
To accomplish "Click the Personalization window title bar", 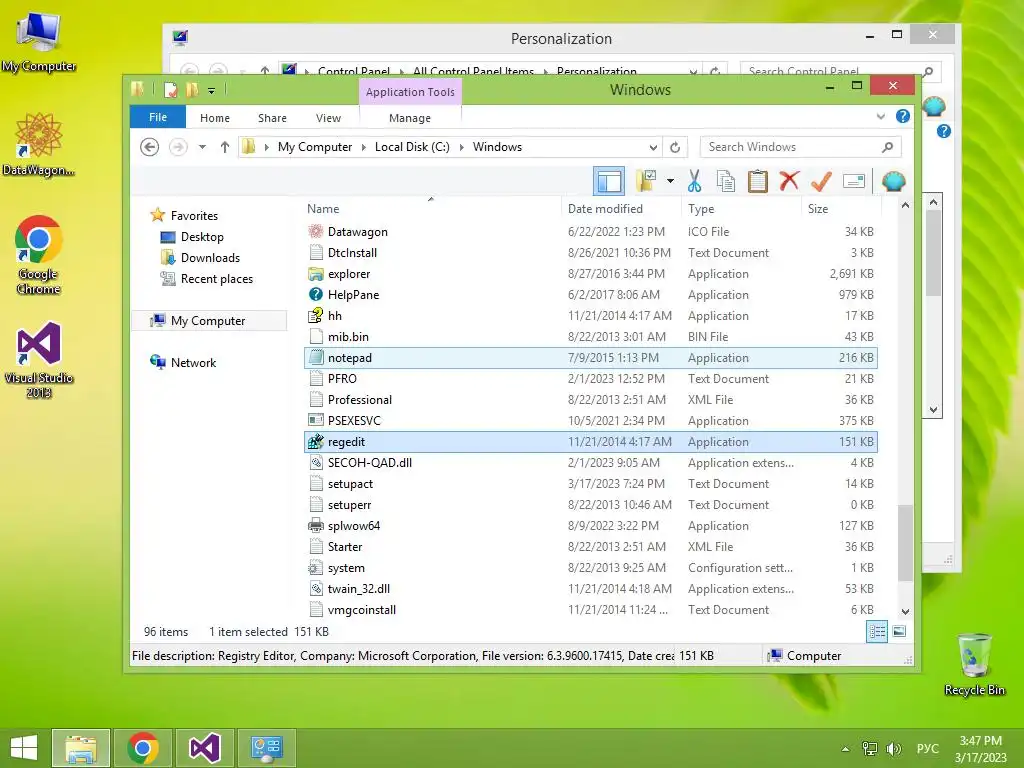I will coord(561,39).
